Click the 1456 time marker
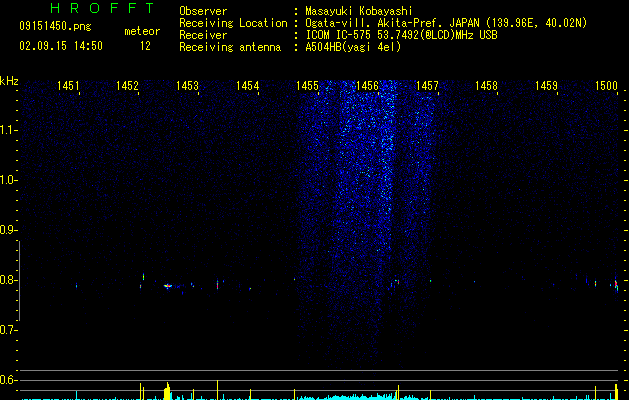629x400 pixels. pos(367,85)
